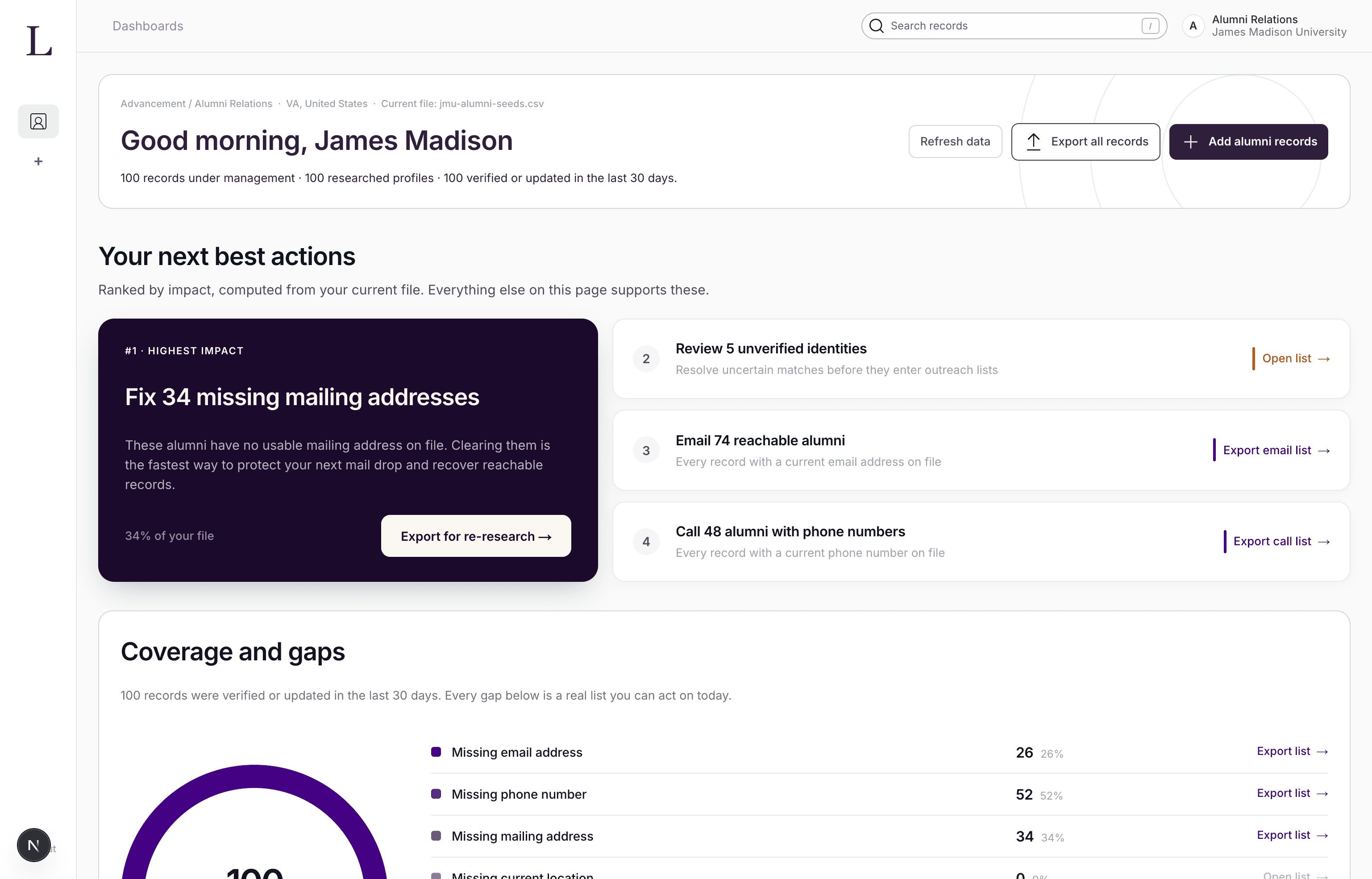Image resolution: width=1372 pixels, height=879 pixels.
Task: Click the '26' missing email count
Action: pyautogui.click(x=1024, y=752)
